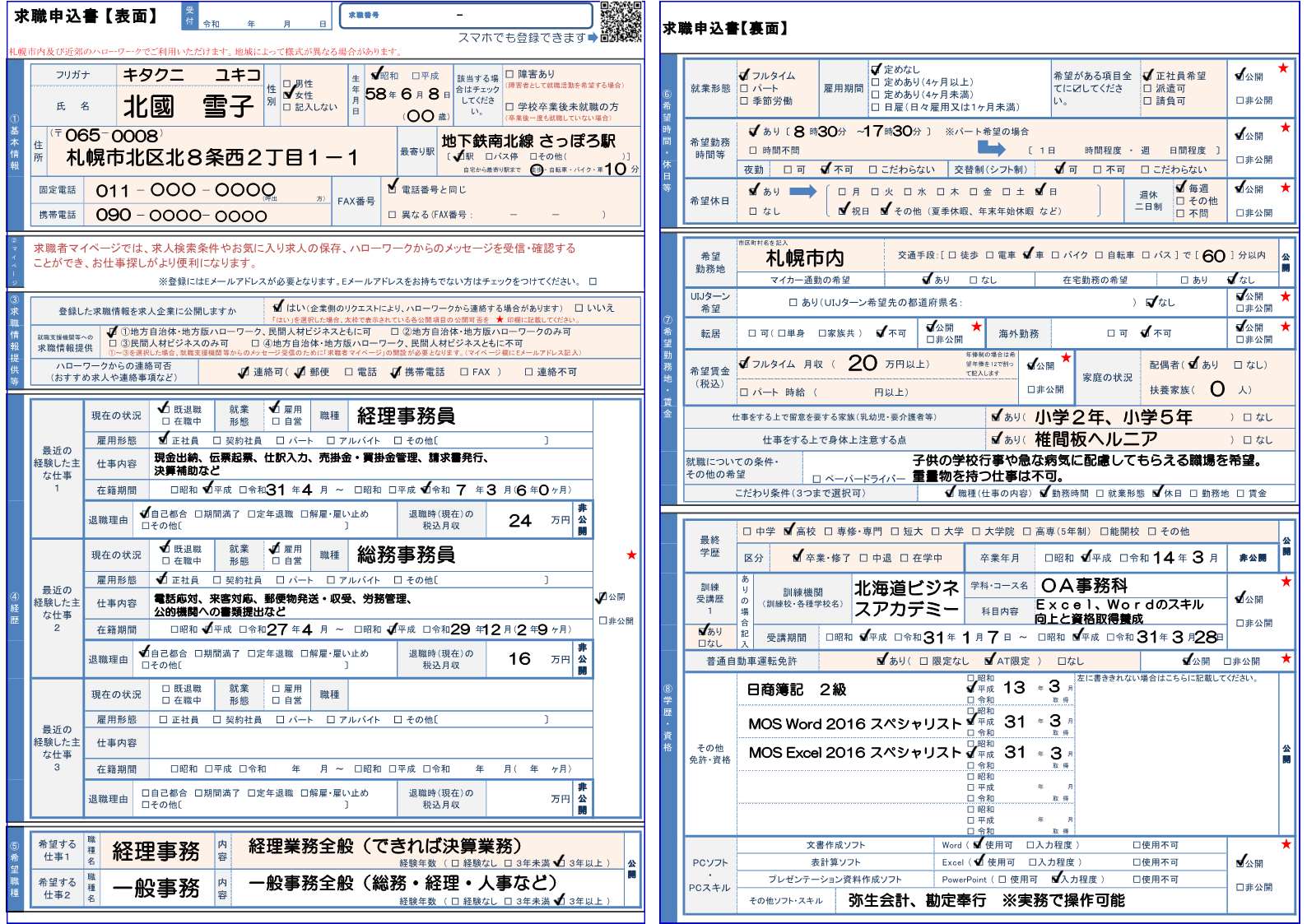Toggle the 障害あり checkbox
Screen dimensions: 1307x924
509,74
